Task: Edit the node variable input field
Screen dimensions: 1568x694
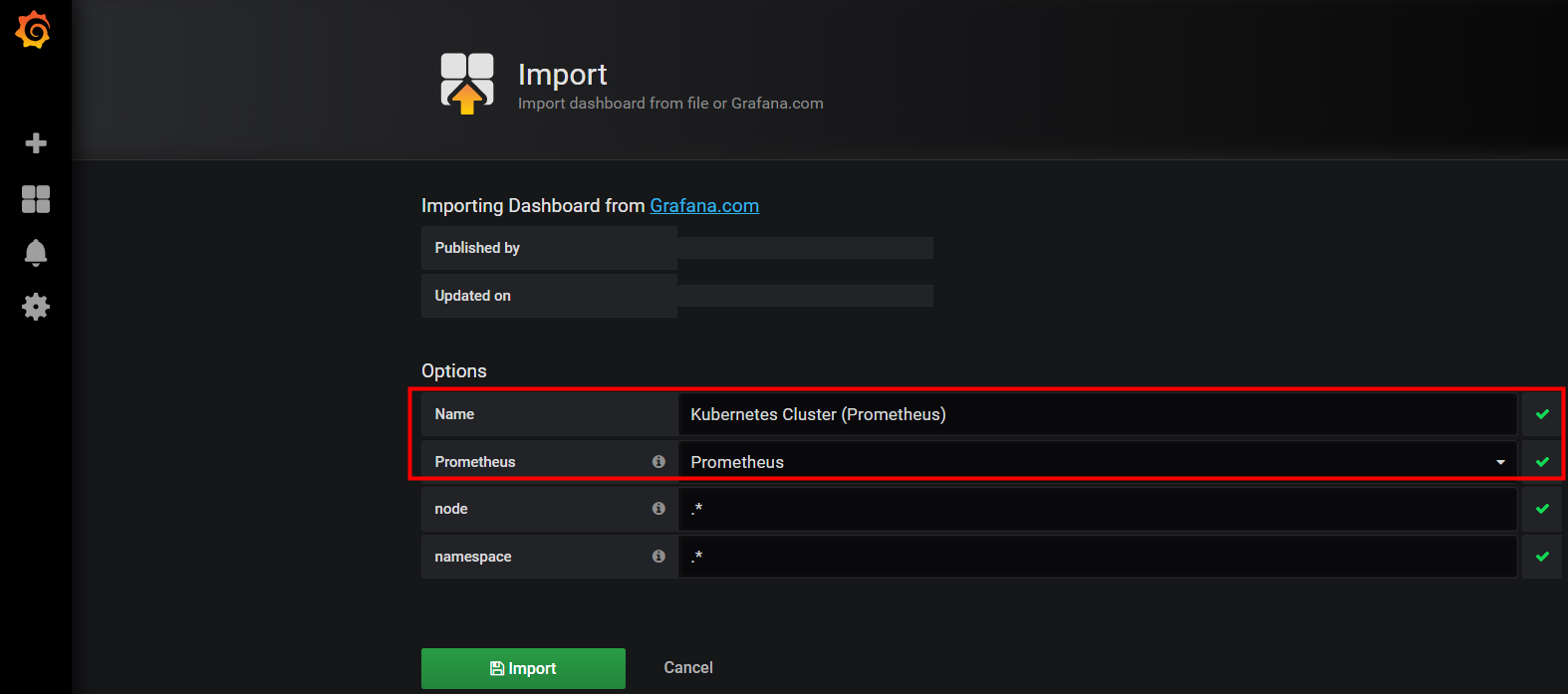Action: pos(1098,509)
